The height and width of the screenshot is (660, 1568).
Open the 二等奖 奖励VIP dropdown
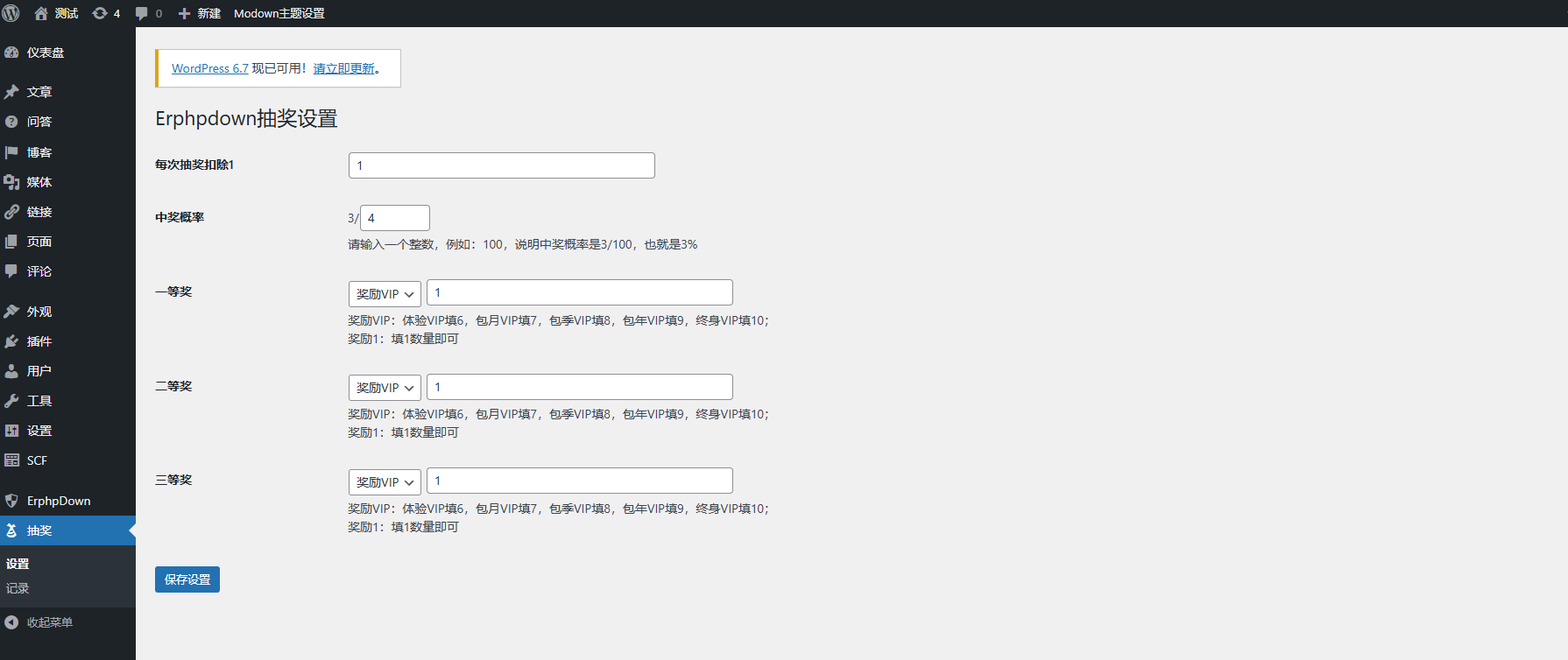(385, 388)
